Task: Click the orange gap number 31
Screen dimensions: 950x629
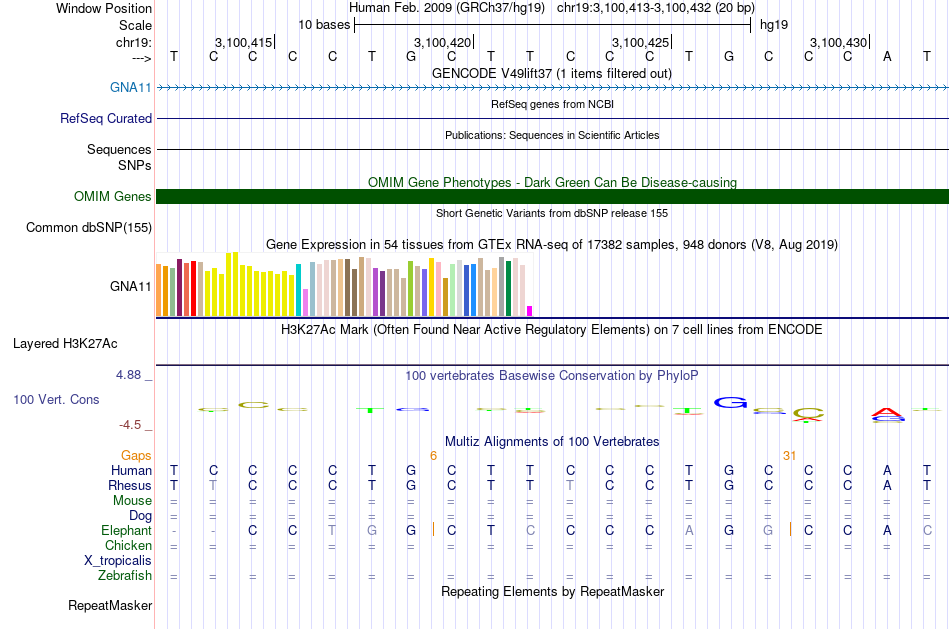Action: [789, 455]
